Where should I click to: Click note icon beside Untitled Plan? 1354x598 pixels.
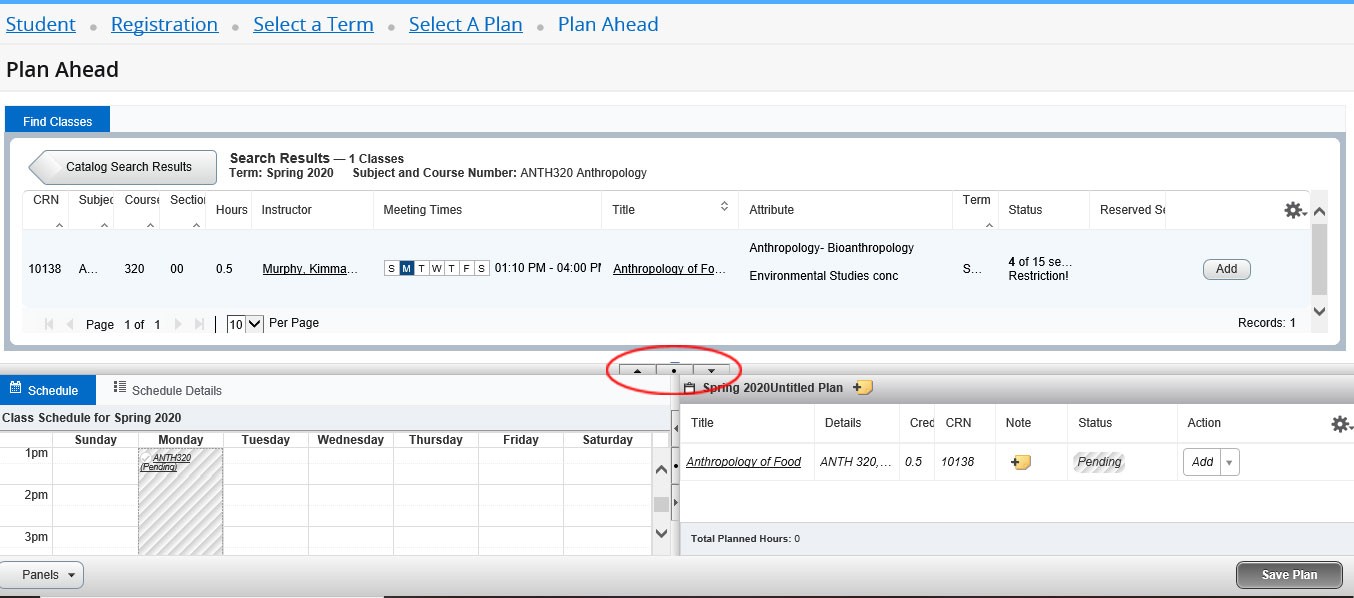point(862,387)
